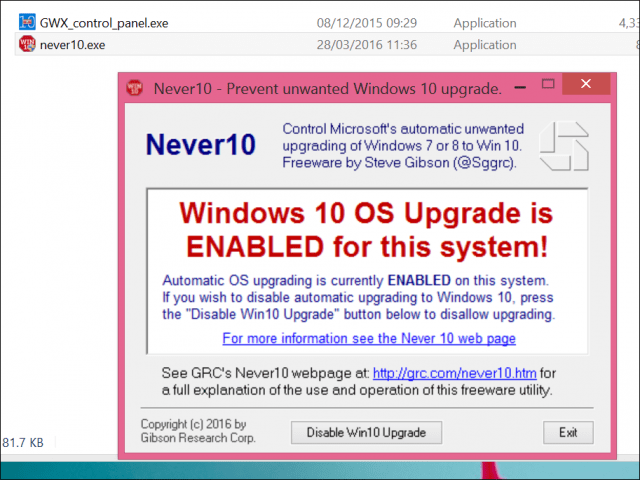Click the GRC logo in Never10 window

[x=564, y=146]
